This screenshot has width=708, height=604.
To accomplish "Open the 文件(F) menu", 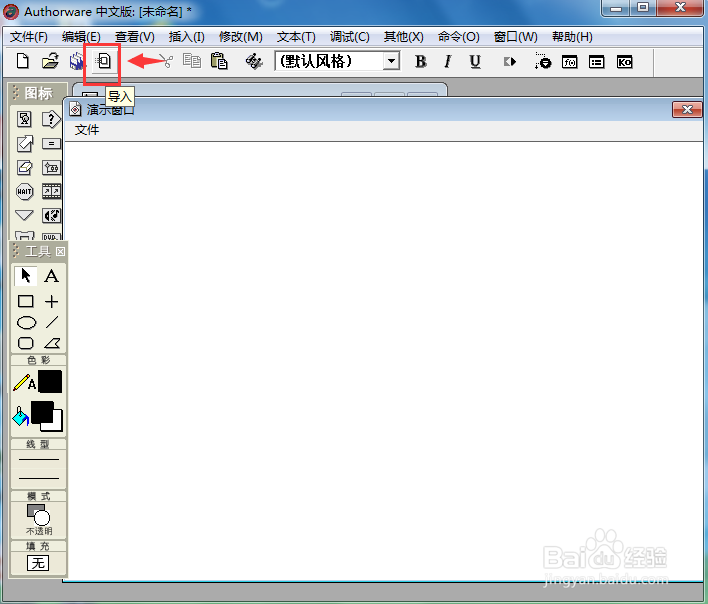I will pos(29,37).
